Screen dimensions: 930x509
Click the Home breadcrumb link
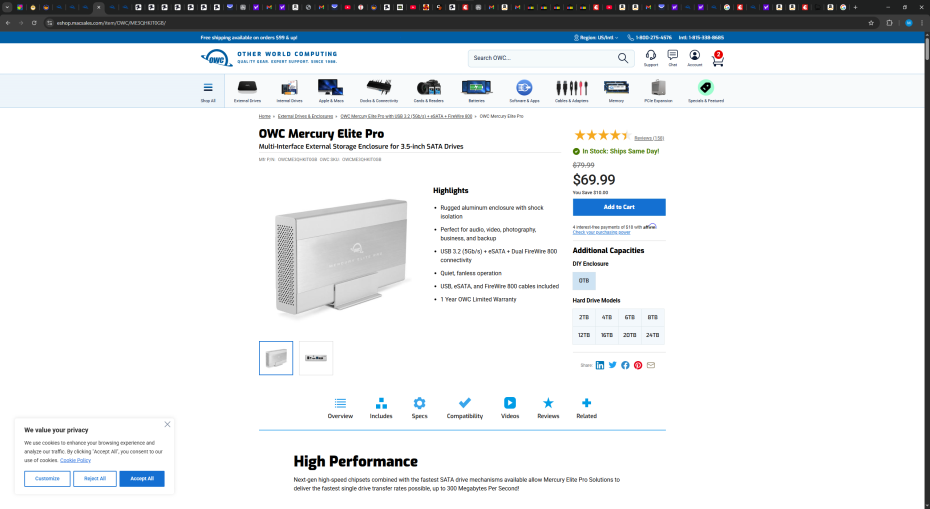tap(265, 116)
